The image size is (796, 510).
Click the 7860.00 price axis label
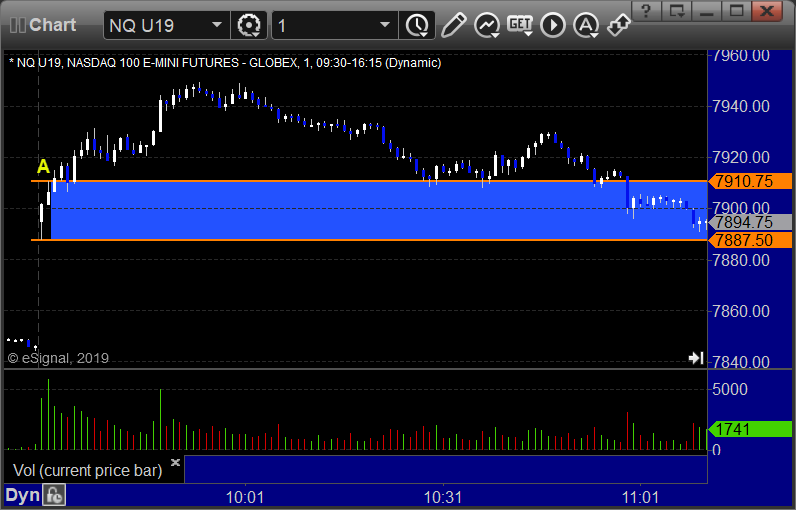pyautogui.click(x=741, y=311)
